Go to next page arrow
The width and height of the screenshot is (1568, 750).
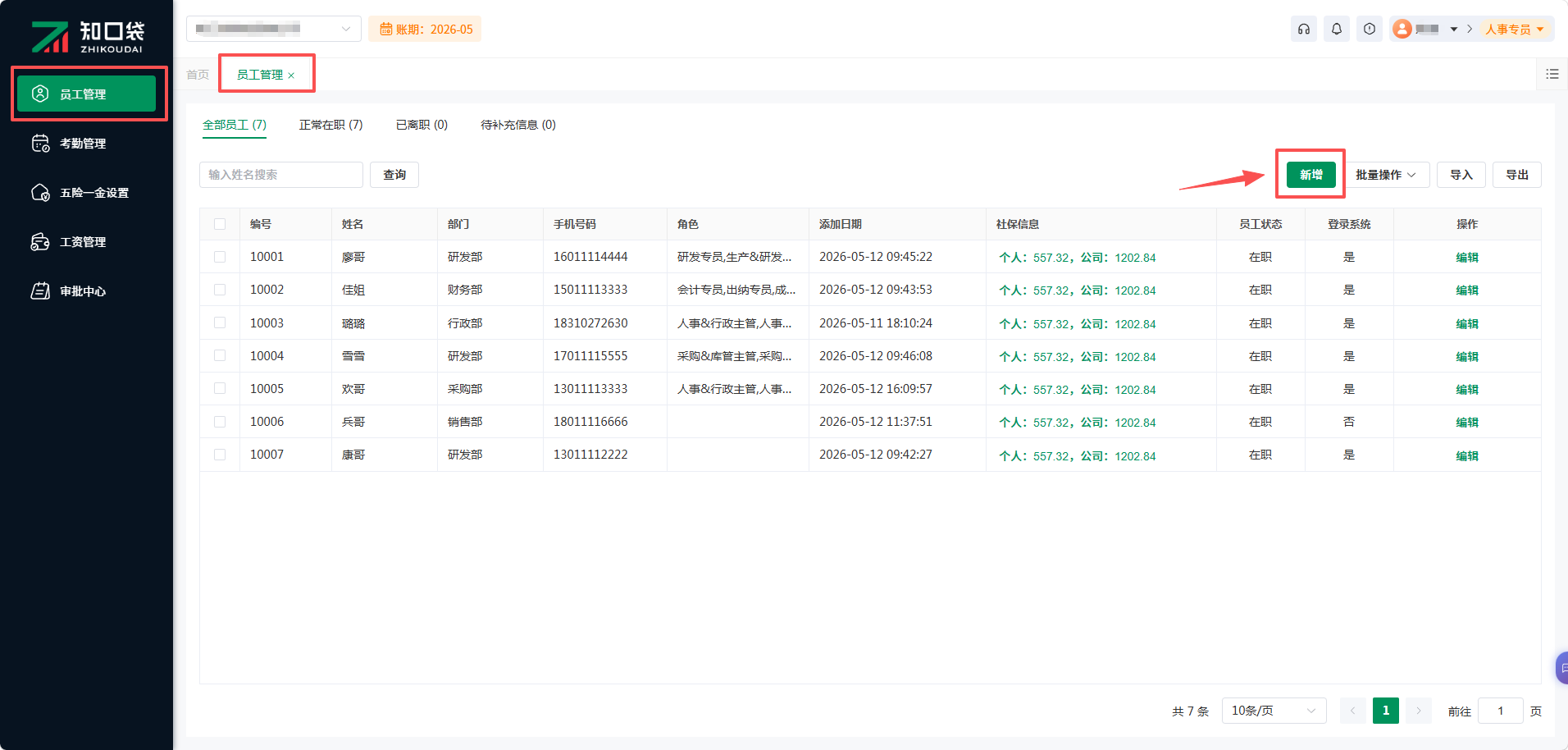[x=1419, y=711]
